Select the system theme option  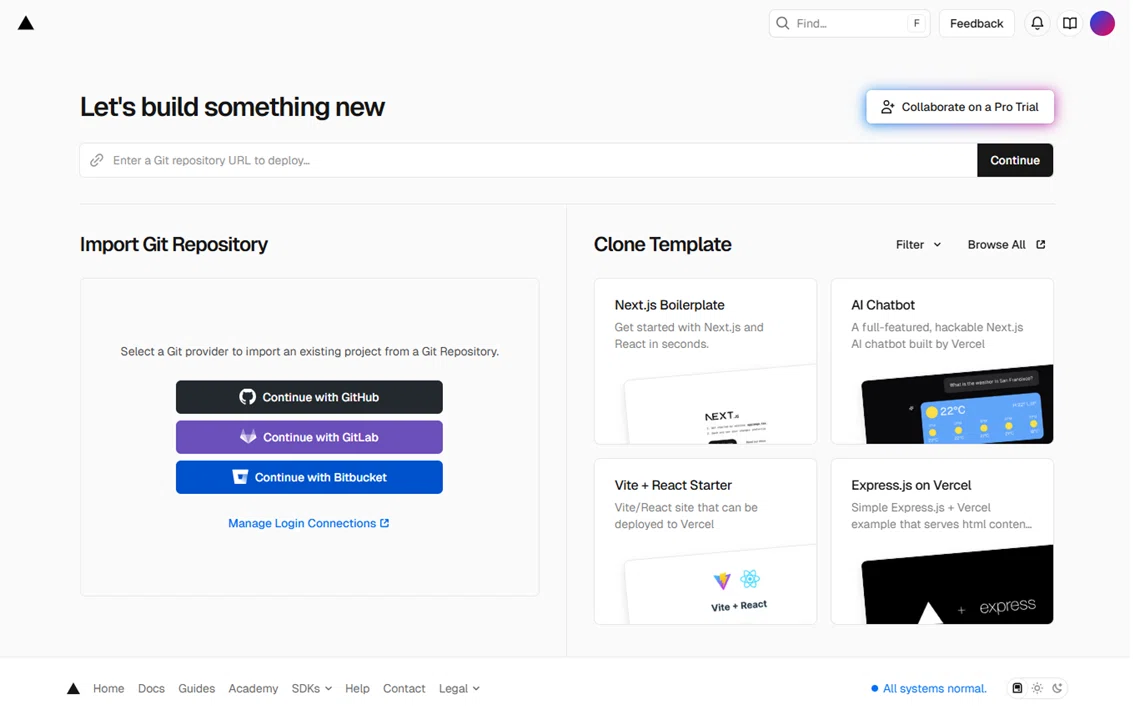point(1017,688)
